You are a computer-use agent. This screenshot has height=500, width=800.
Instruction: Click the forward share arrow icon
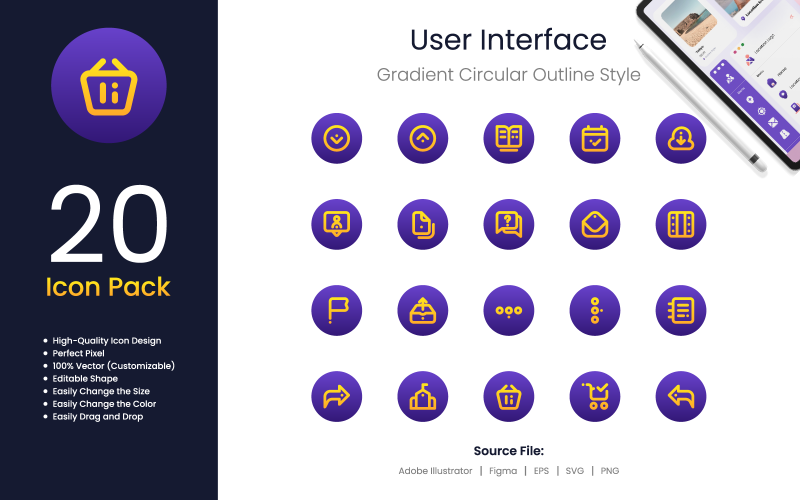[336, 396]
